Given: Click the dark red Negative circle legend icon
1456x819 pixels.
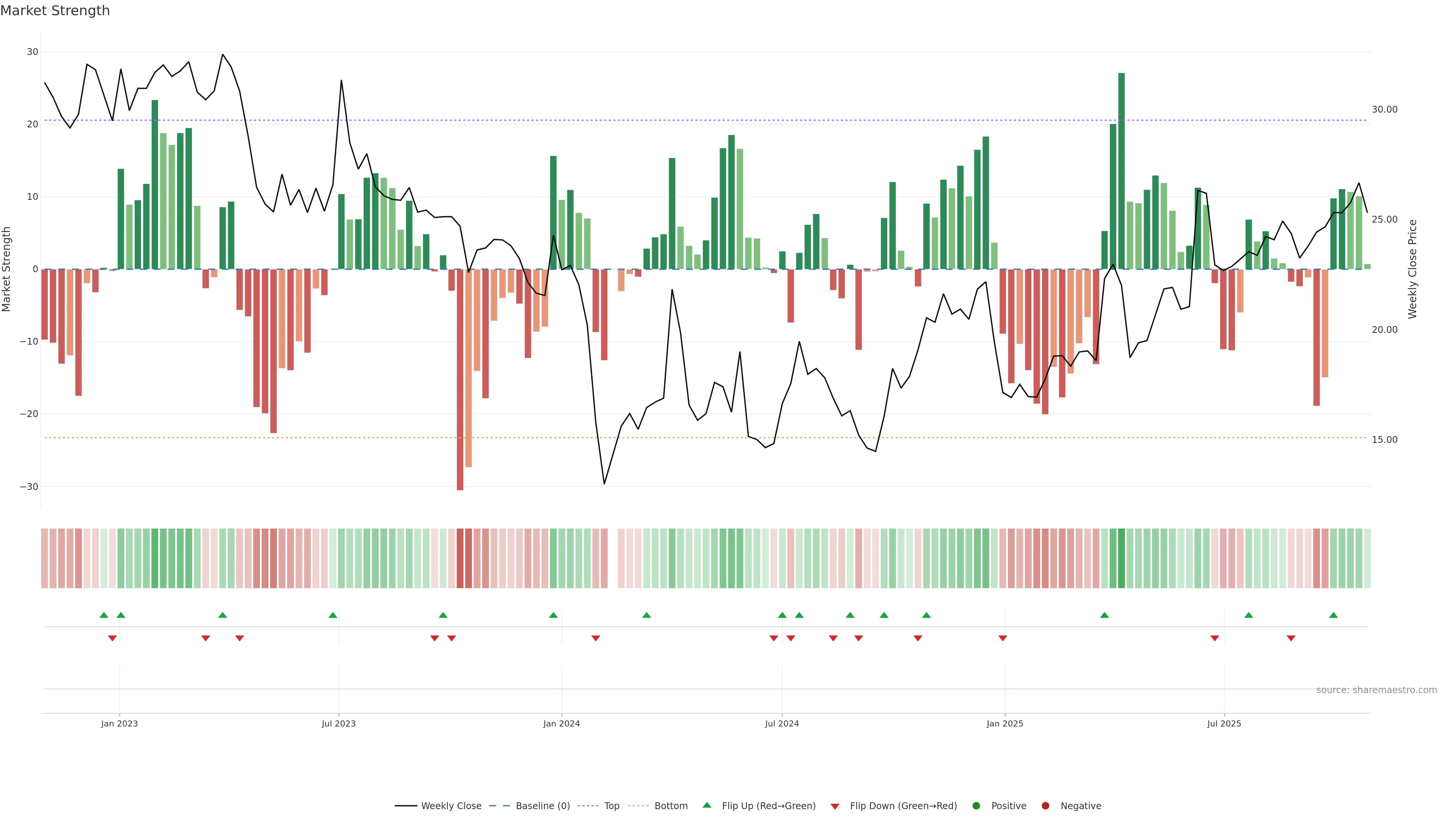Looking at the screenshot, I should pos(1045,805).
